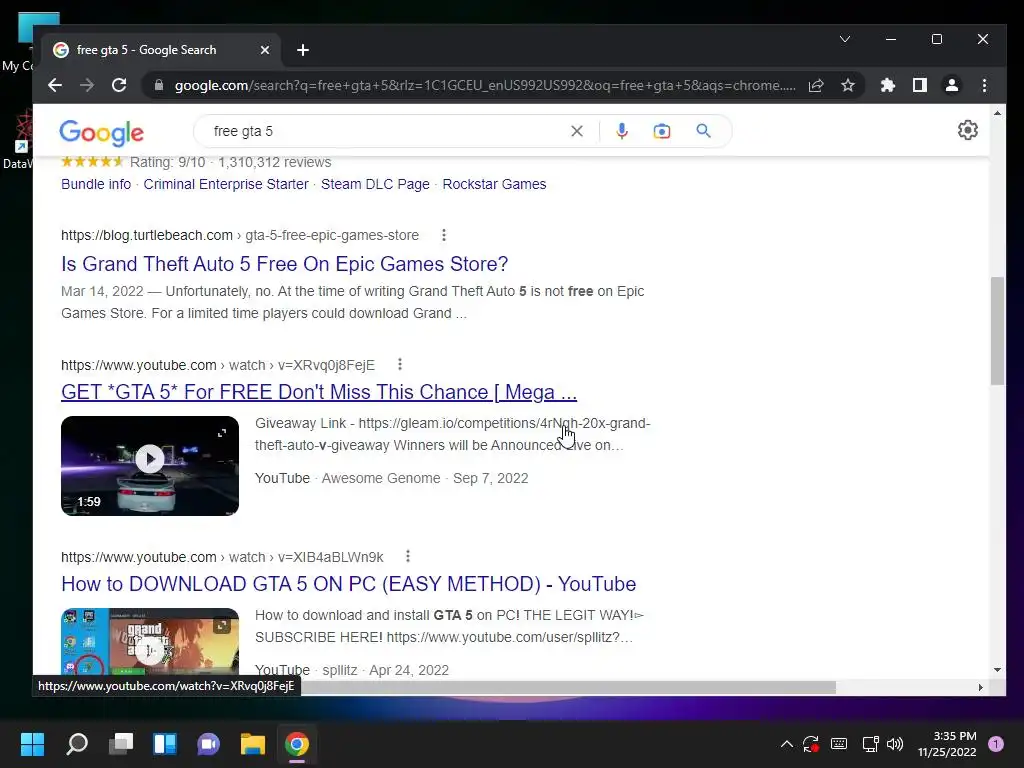1024x768 pixels.
Task: Open the tab search dropdown arrow
Action: [844, 39]
